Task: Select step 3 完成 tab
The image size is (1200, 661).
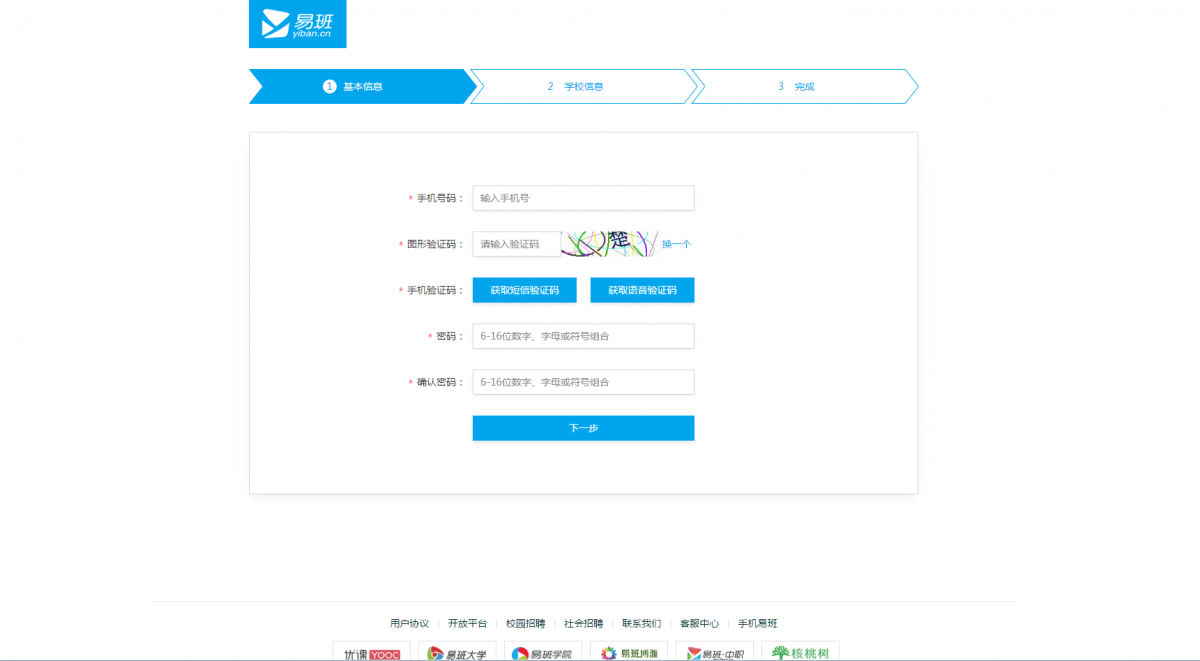Action: [800, 87]
